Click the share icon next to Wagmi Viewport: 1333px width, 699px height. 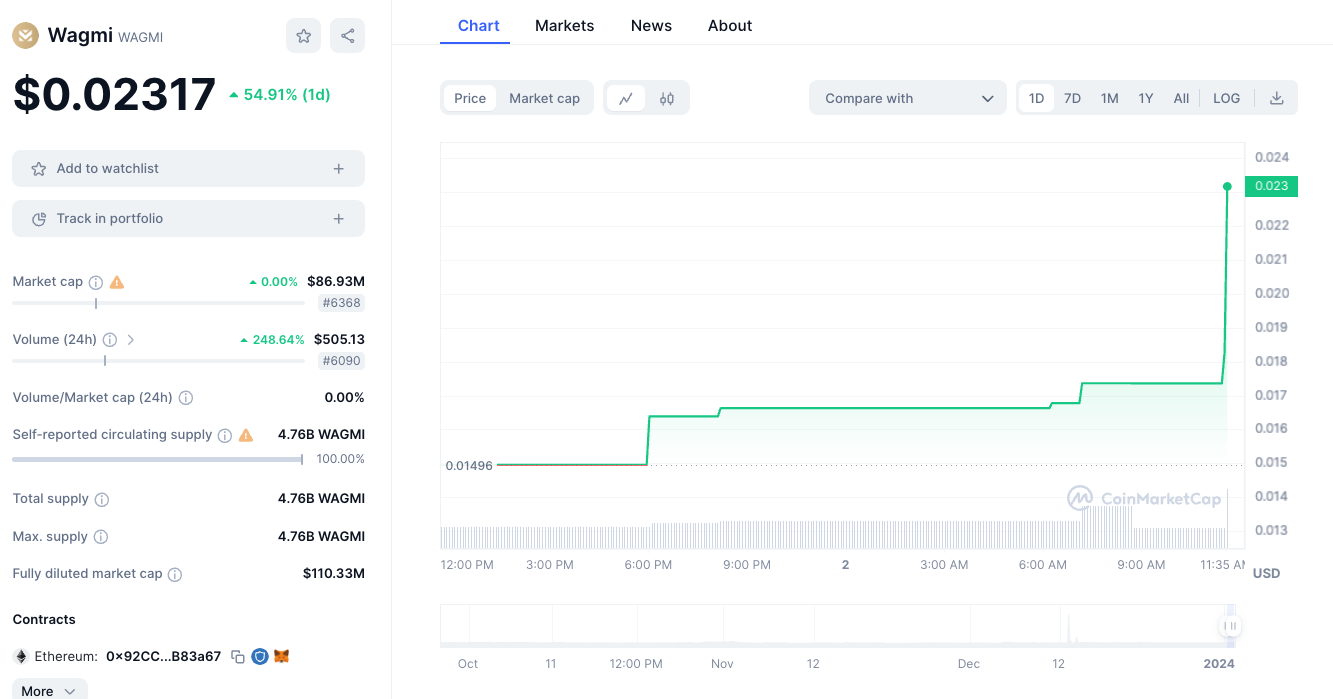[x=347, y=36]
